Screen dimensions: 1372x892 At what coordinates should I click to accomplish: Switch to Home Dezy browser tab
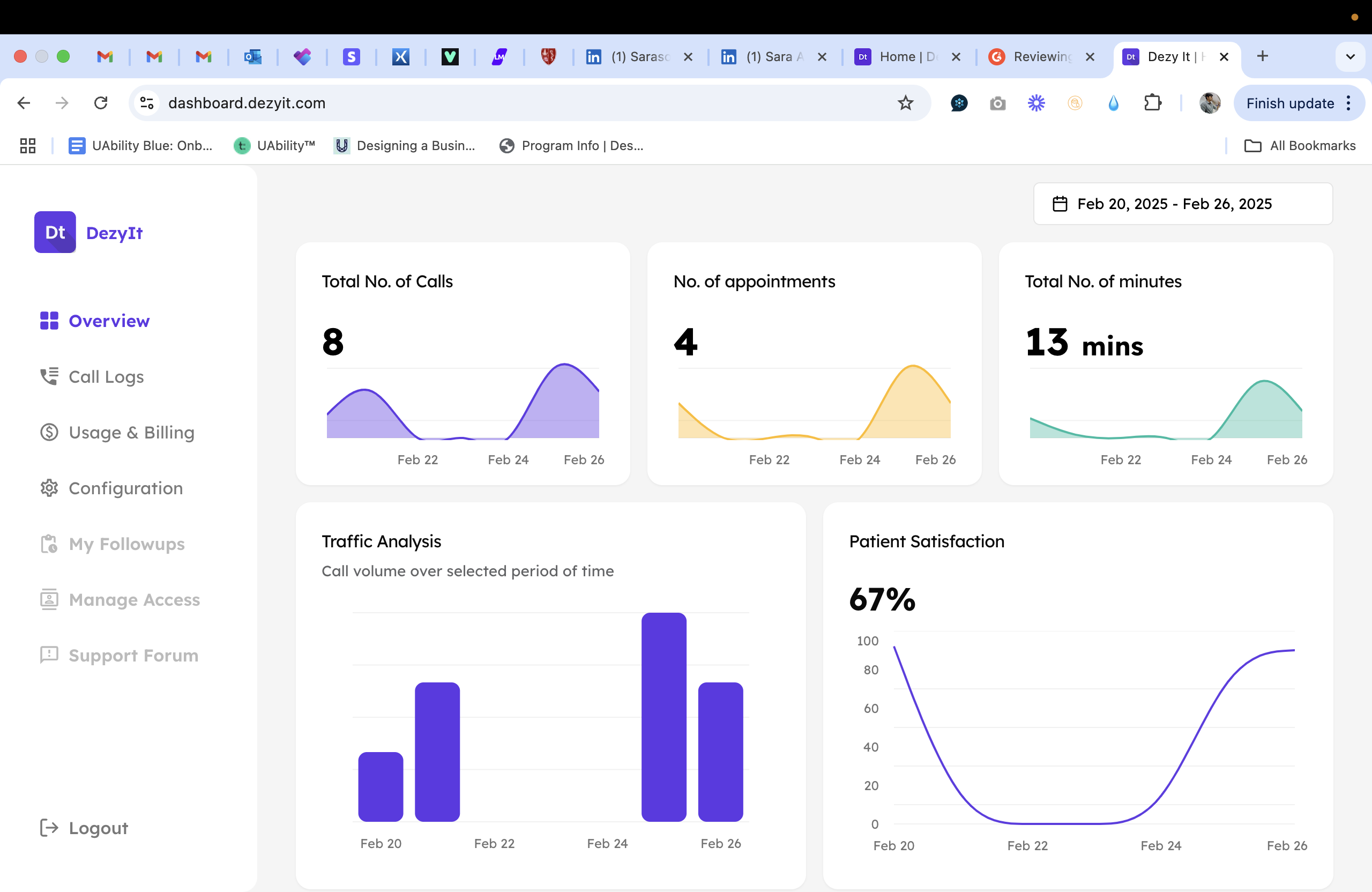tap(907, 56)
